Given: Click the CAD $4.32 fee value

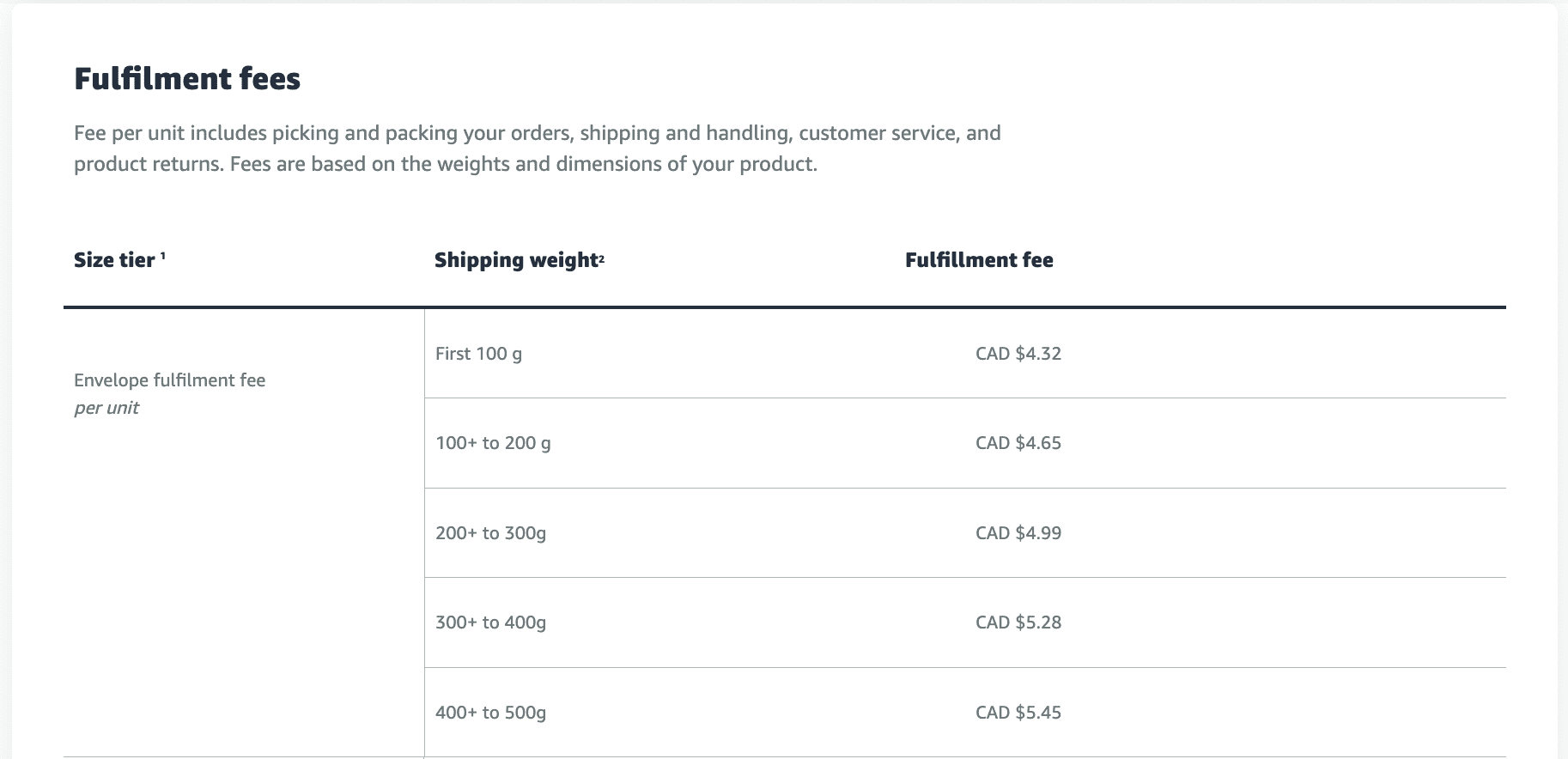Looking at the screenshot, I should [1018, 354].
